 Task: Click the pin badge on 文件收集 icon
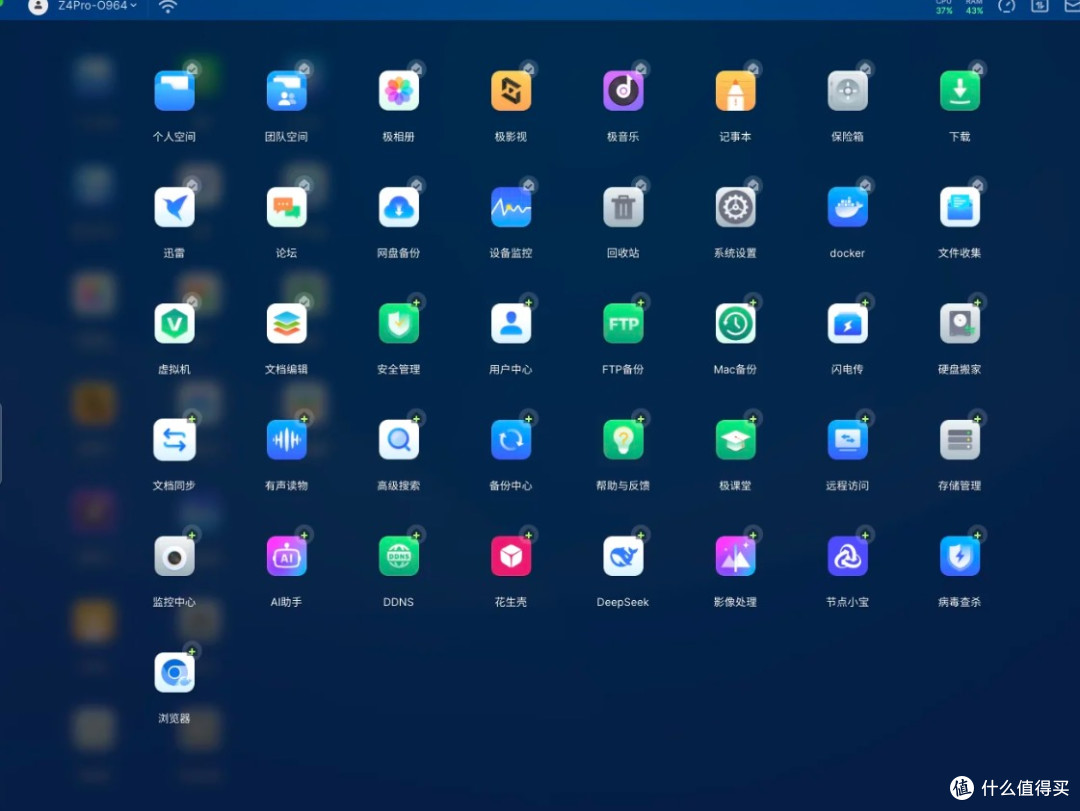tap(977, 185)
